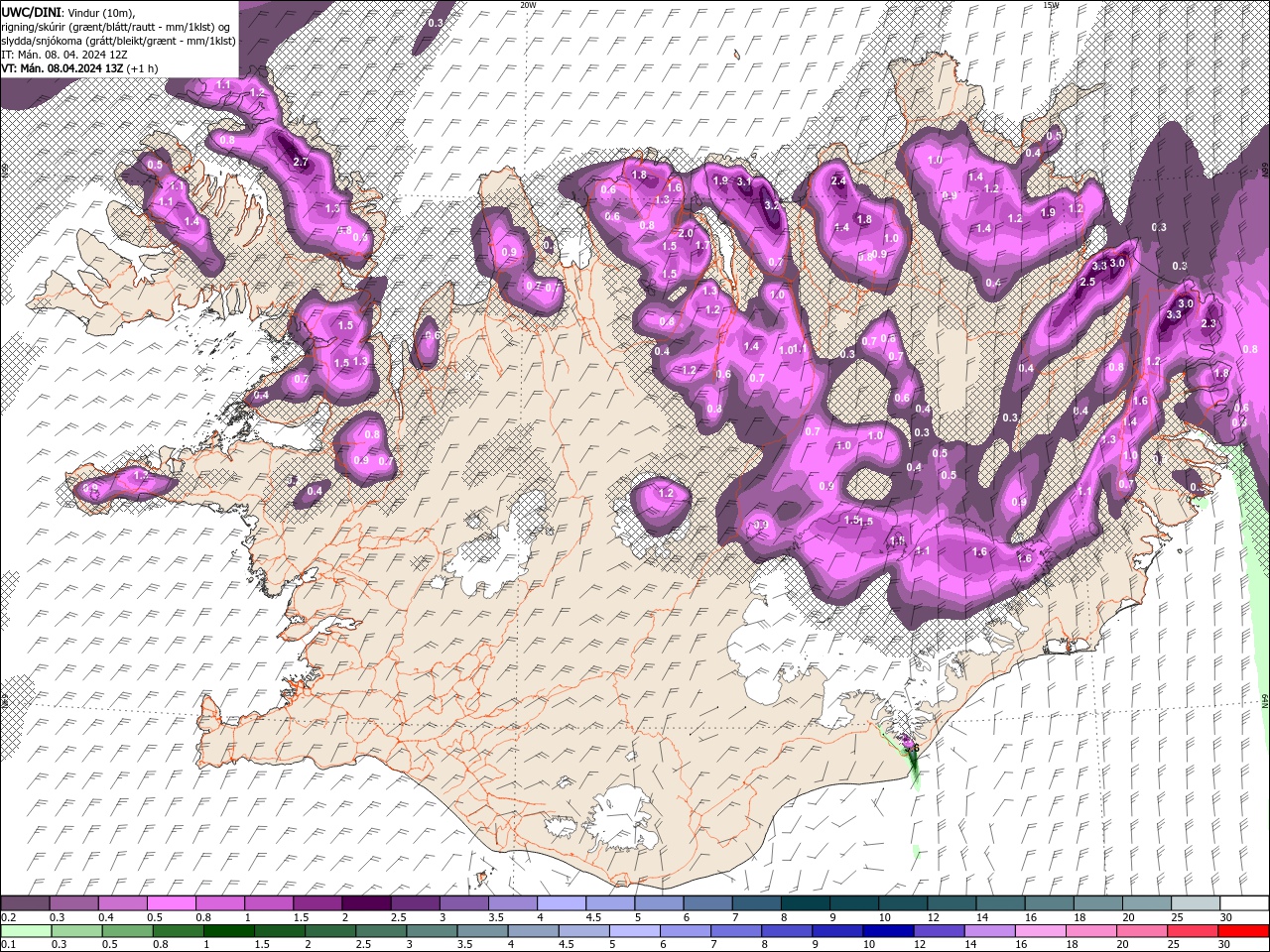This screenshot has width=1270, height=952.
Task: Click the white swatch above upper scale 30
Action: (x=1245, y=902)
